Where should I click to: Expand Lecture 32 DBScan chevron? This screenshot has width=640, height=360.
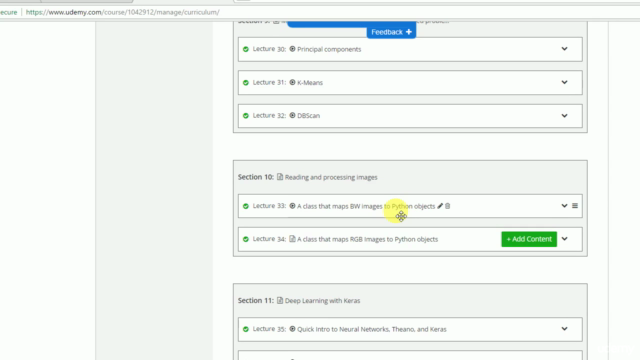pyautogui.click(x=564, y=116)
